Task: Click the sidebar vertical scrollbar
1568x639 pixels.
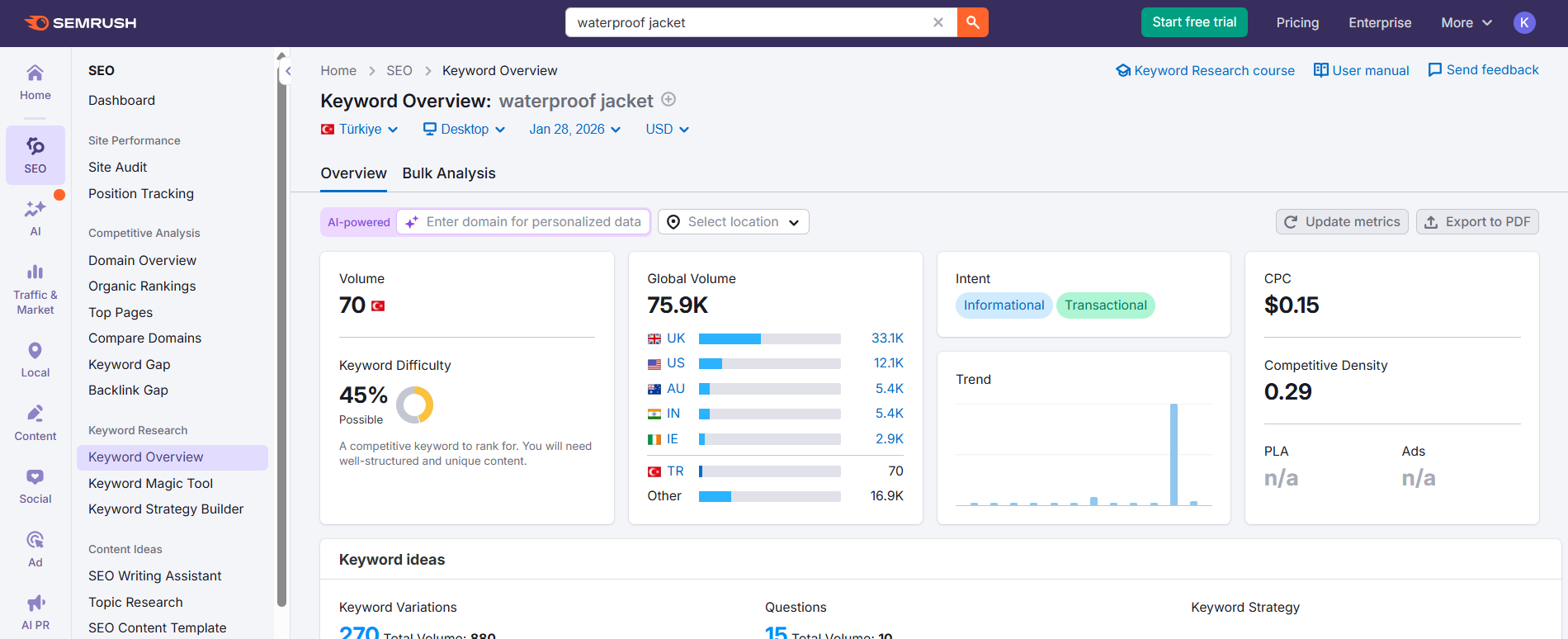Action: click(281, 338)
